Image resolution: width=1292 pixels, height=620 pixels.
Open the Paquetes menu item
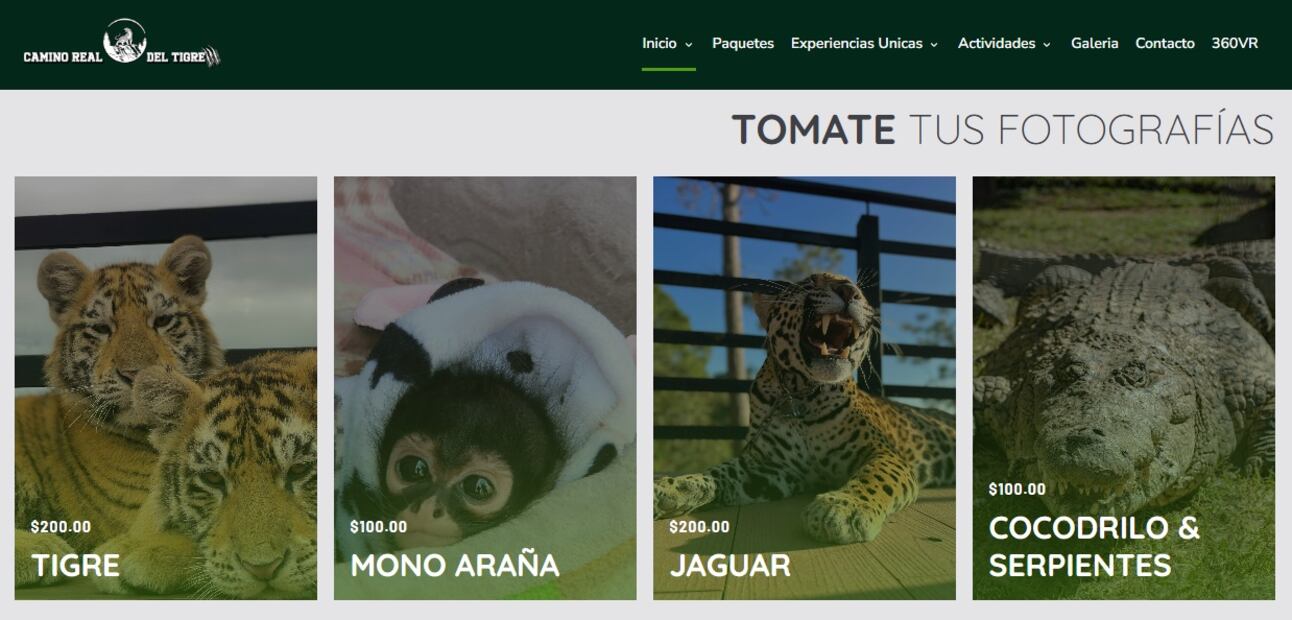click(x=743, y=43)
